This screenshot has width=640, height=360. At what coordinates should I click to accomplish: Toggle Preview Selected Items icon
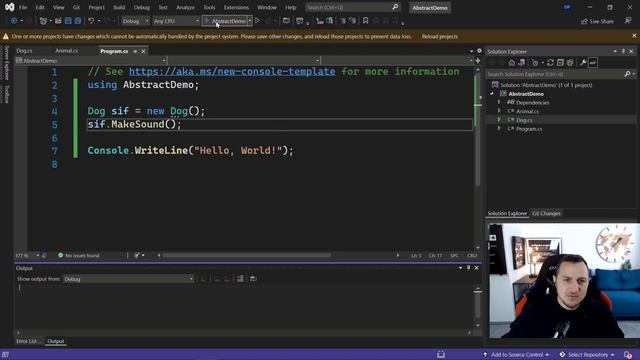tap(593, 62)
